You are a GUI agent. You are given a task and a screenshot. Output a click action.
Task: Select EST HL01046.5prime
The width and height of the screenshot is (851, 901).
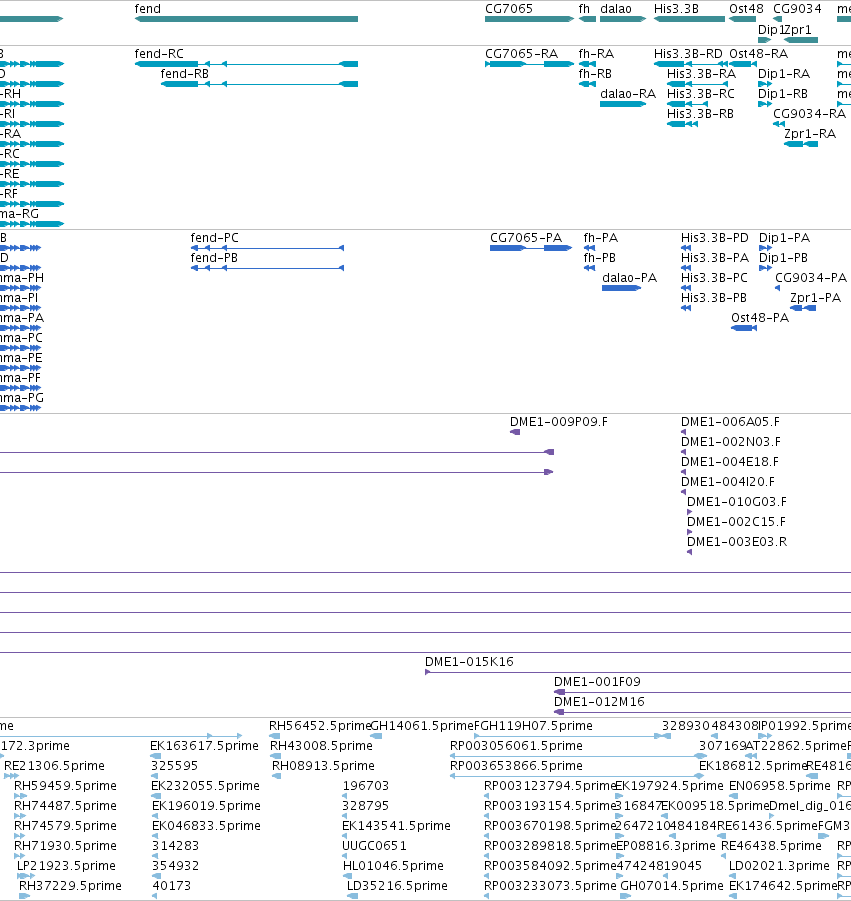coord(348,876)
